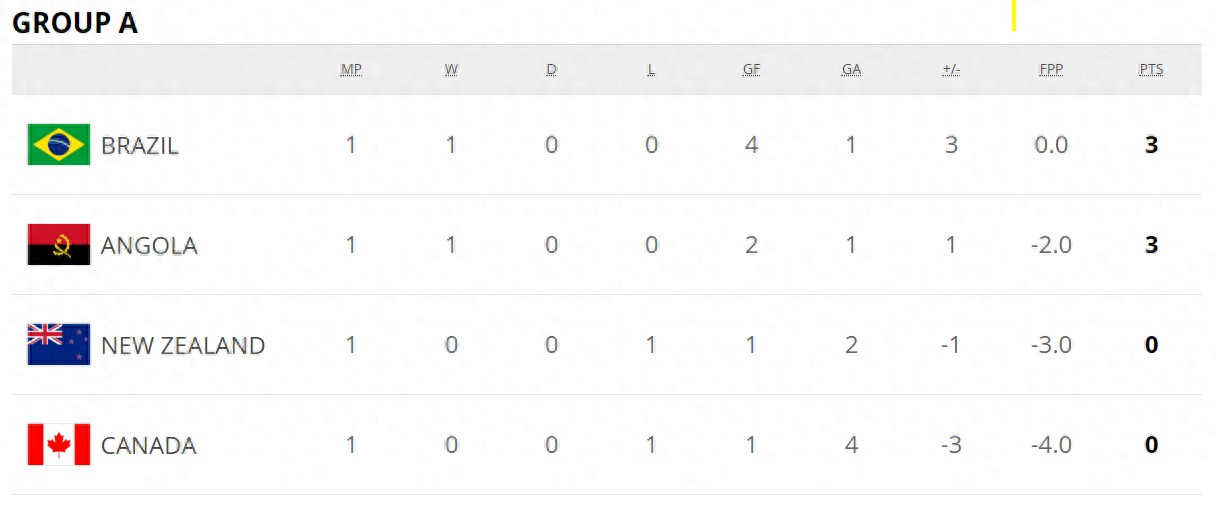Click the D column header
Screen dimensions: 1217x510
[x=551, y=70]
